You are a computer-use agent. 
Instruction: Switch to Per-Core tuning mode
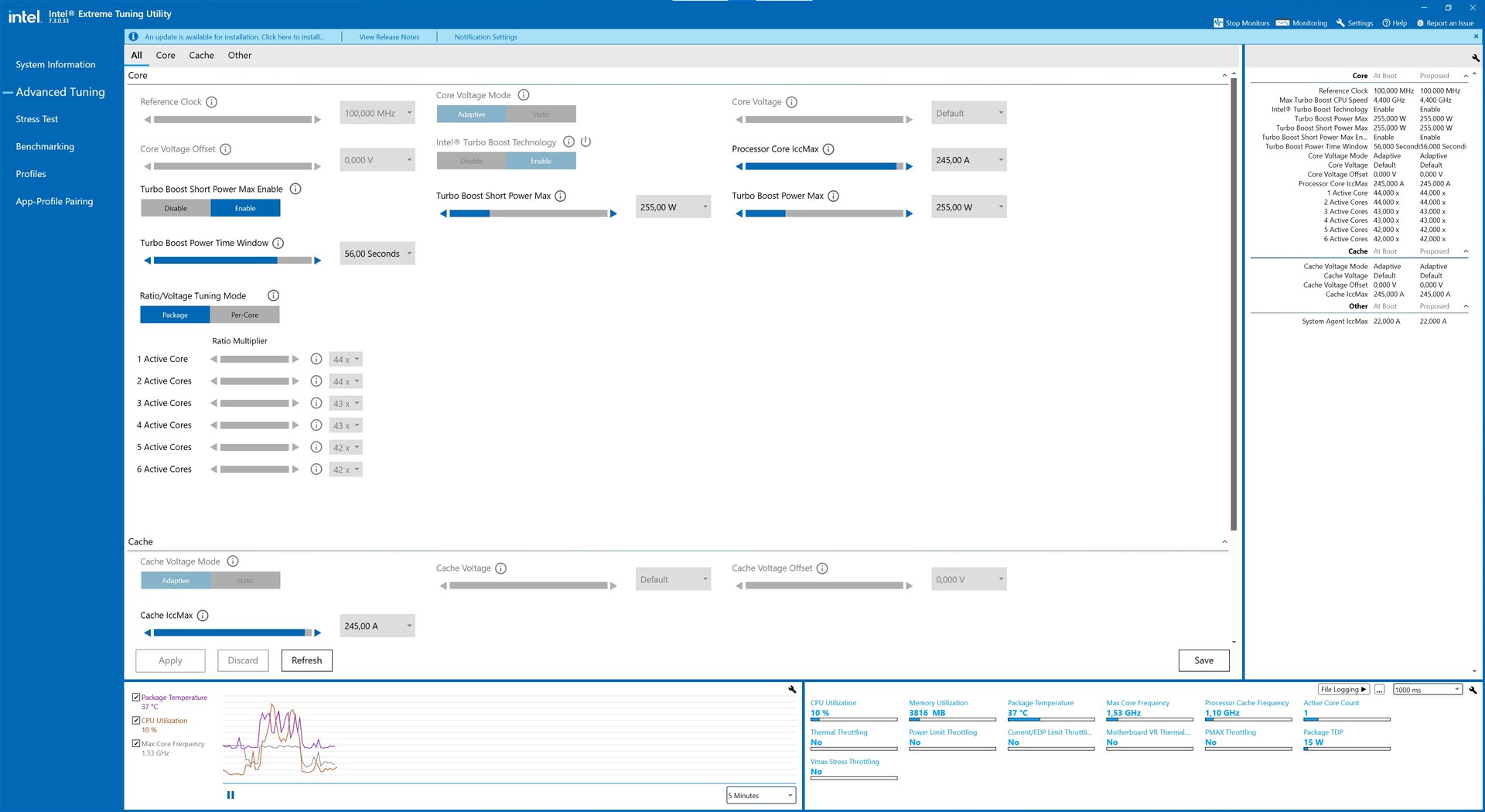click(244, 315)
